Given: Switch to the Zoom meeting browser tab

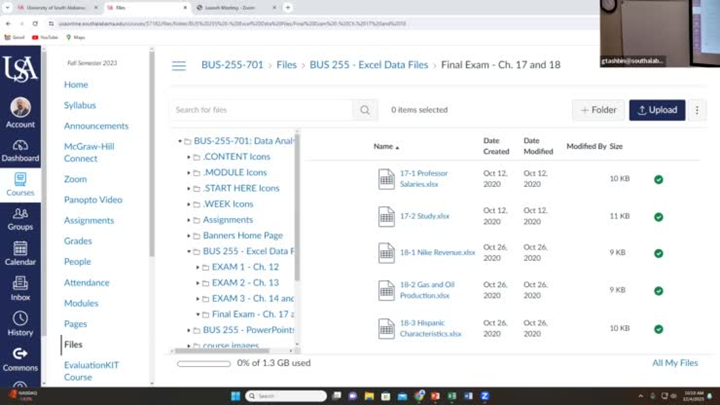Looking at the screenshot, I should pos(234,8).
